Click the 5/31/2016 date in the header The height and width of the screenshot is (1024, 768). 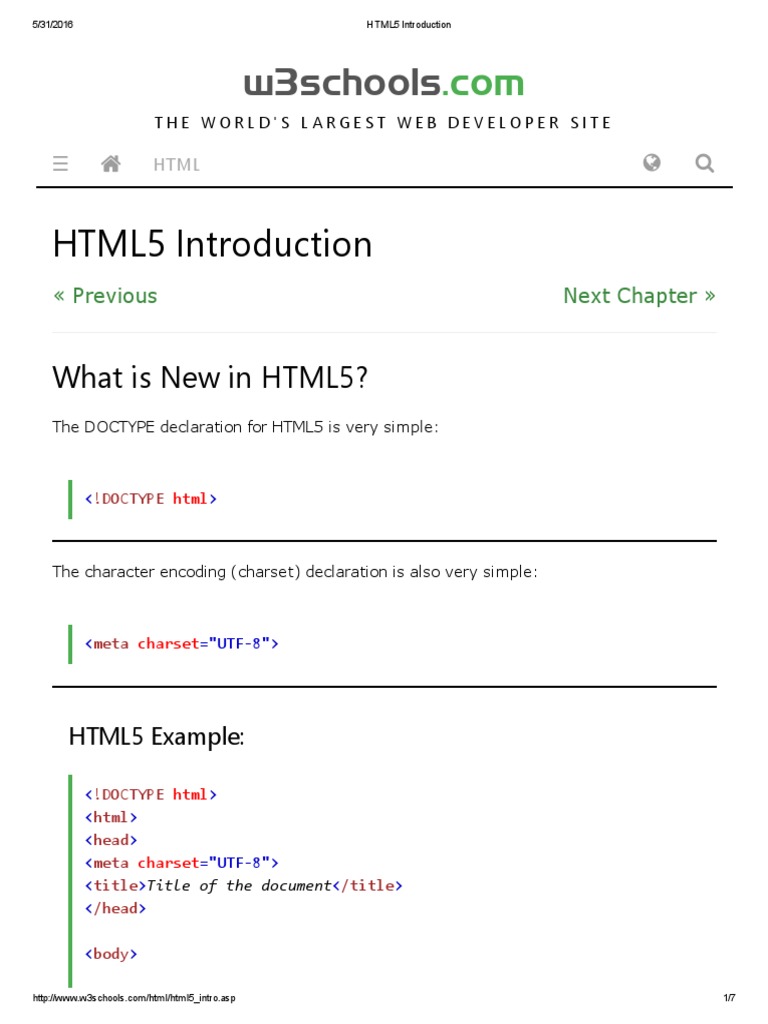point(53,25)
